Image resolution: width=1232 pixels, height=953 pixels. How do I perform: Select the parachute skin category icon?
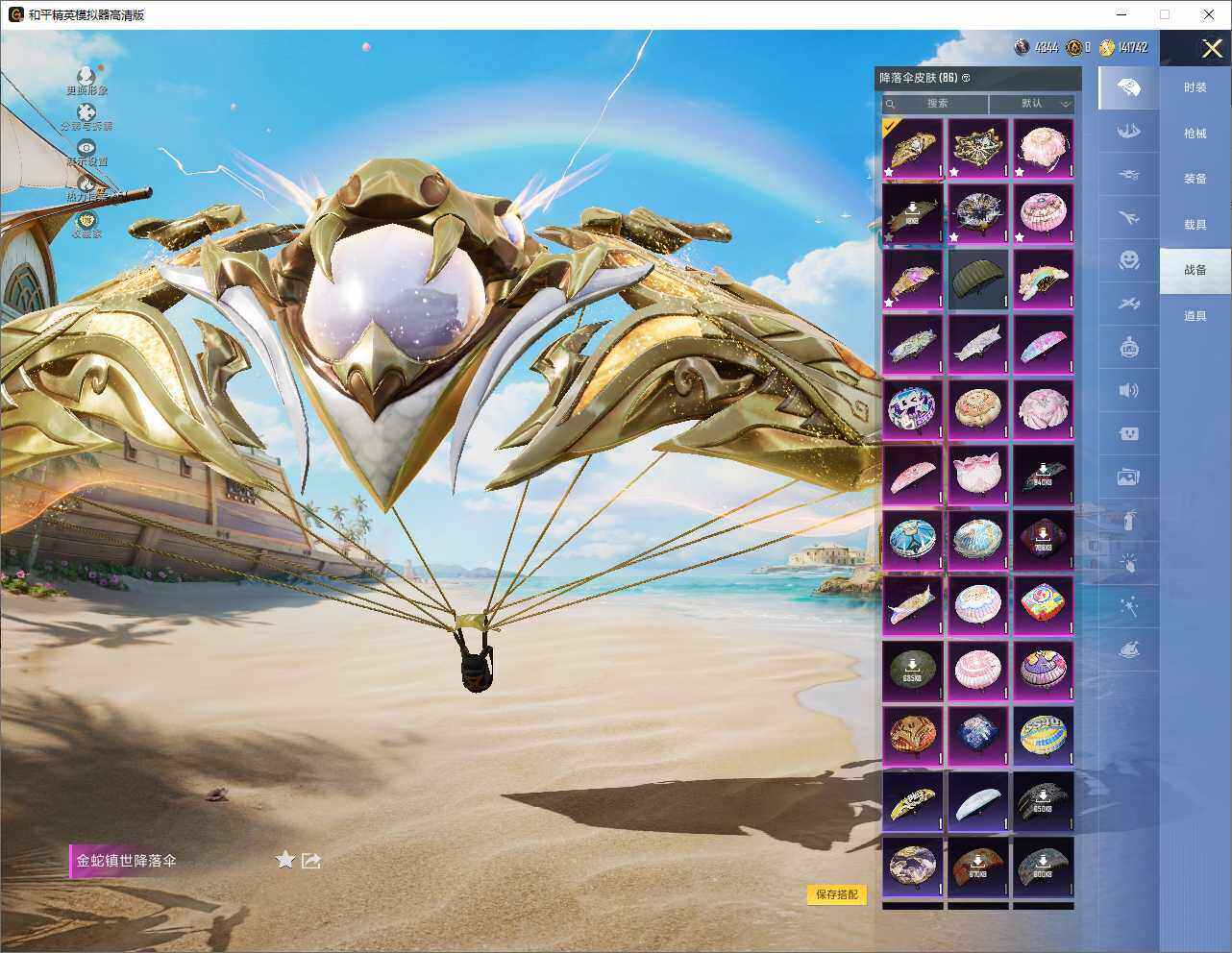(1129, 88)
